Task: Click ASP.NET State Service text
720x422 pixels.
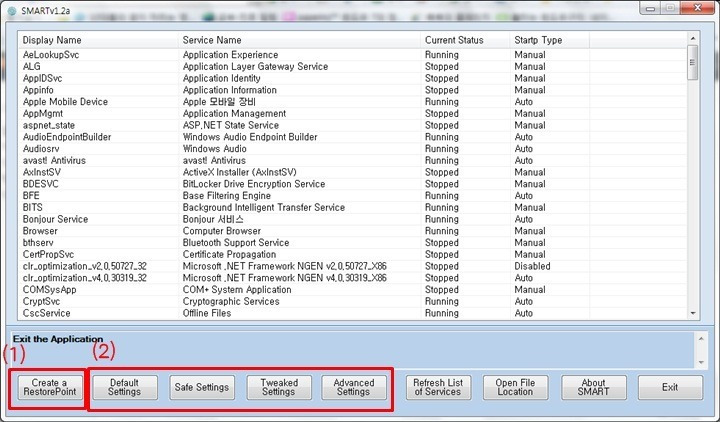Action: 231,125
